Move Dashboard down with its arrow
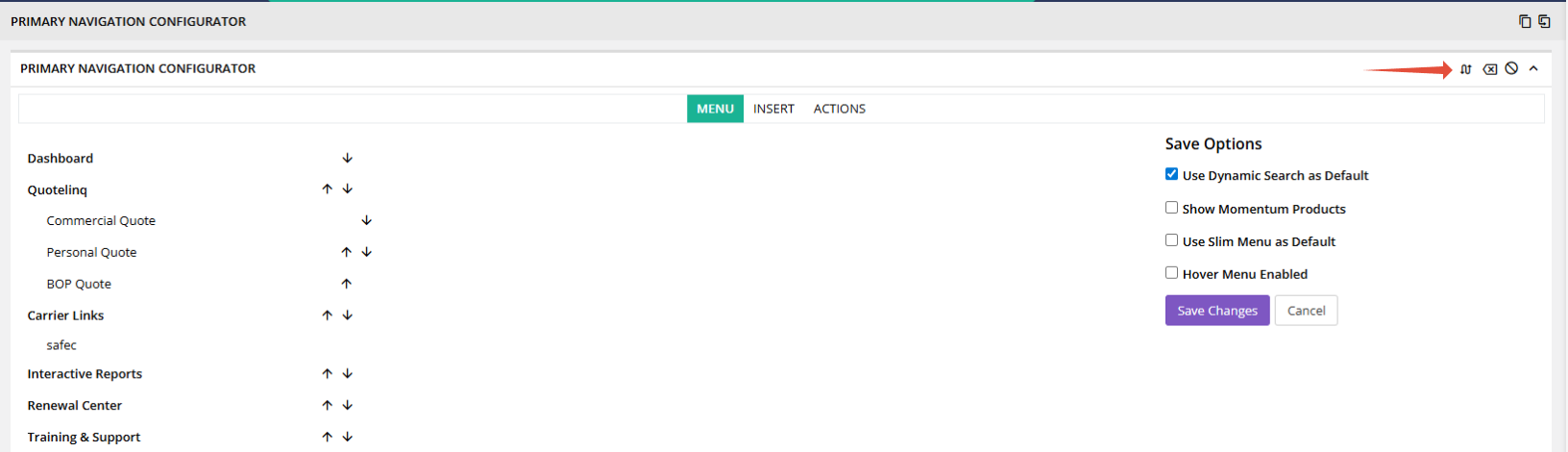The image size is (1568, 452). (x=348, y=158)
